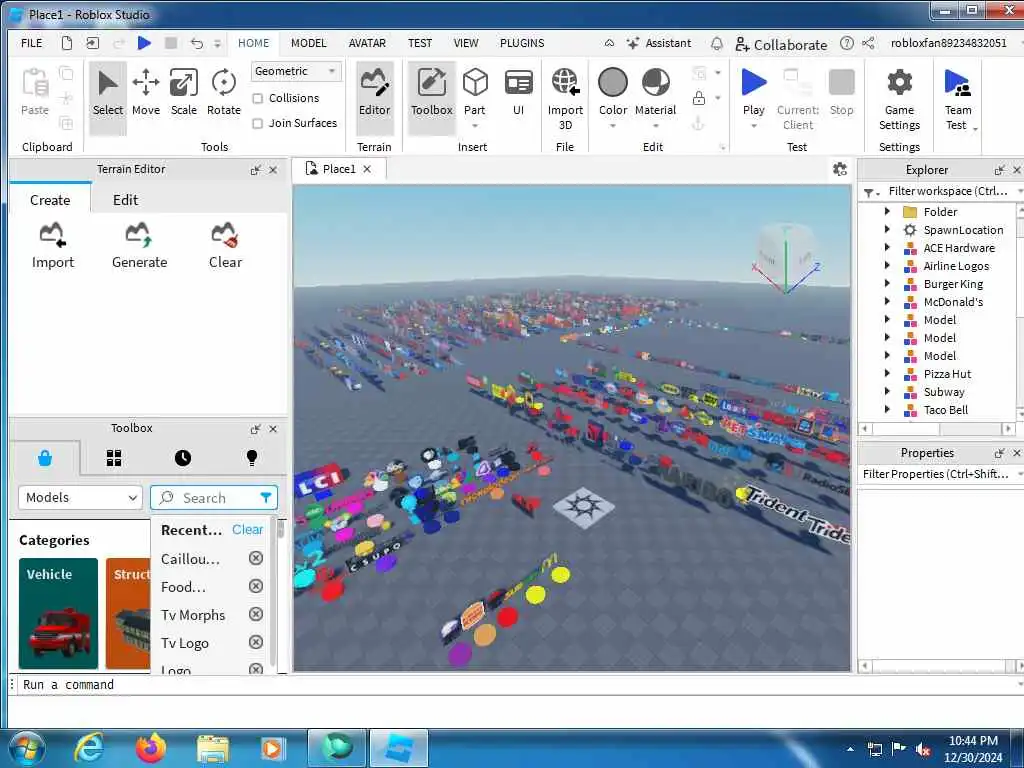
Task: Select Subway in Explorer
Action: coord(944,392)
